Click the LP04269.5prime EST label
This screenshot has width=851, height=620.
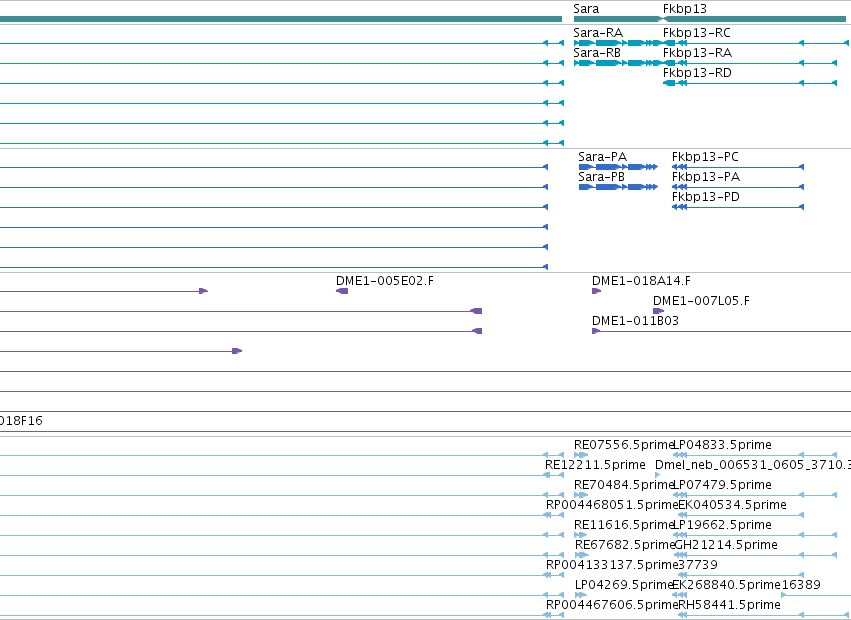624,585
